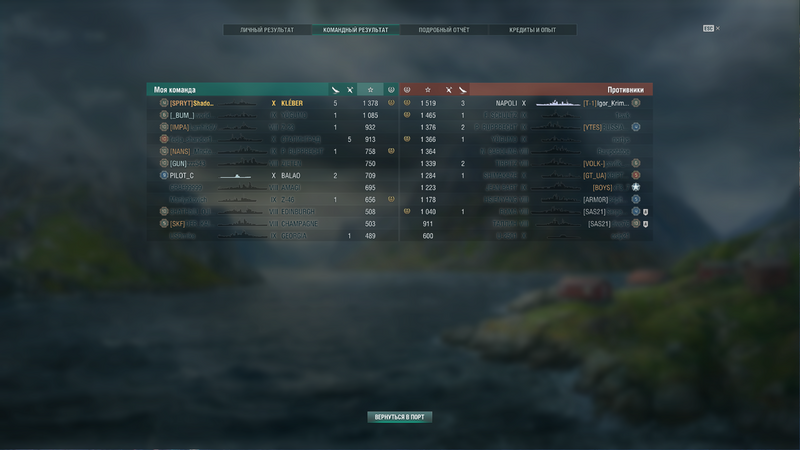Sort opponents by experience star icon
Screen dimensions: 800x450
click(x=428, y=90)
